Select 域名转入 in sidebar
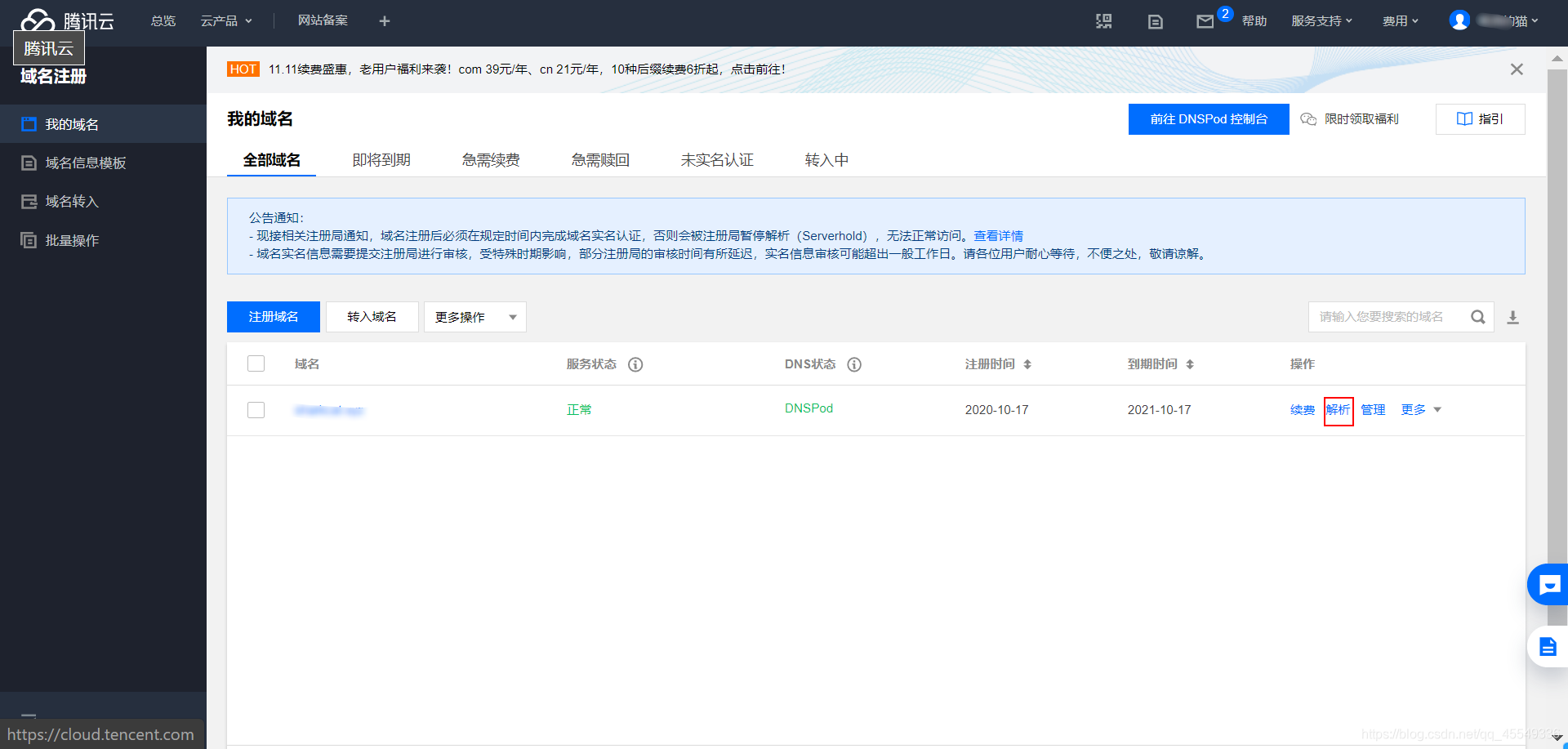Screen dimensions: 1568x749 click(103, 201)
